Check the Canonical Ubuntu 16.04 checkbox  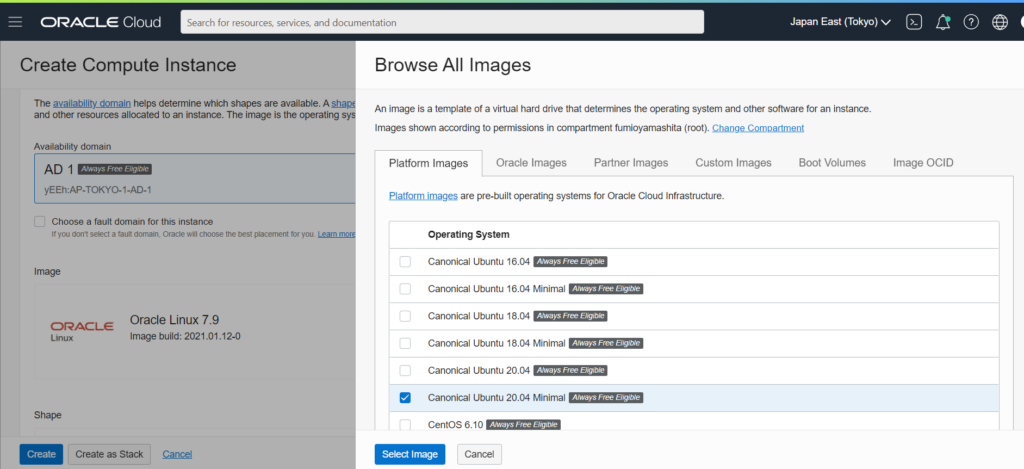click(405, 262)
